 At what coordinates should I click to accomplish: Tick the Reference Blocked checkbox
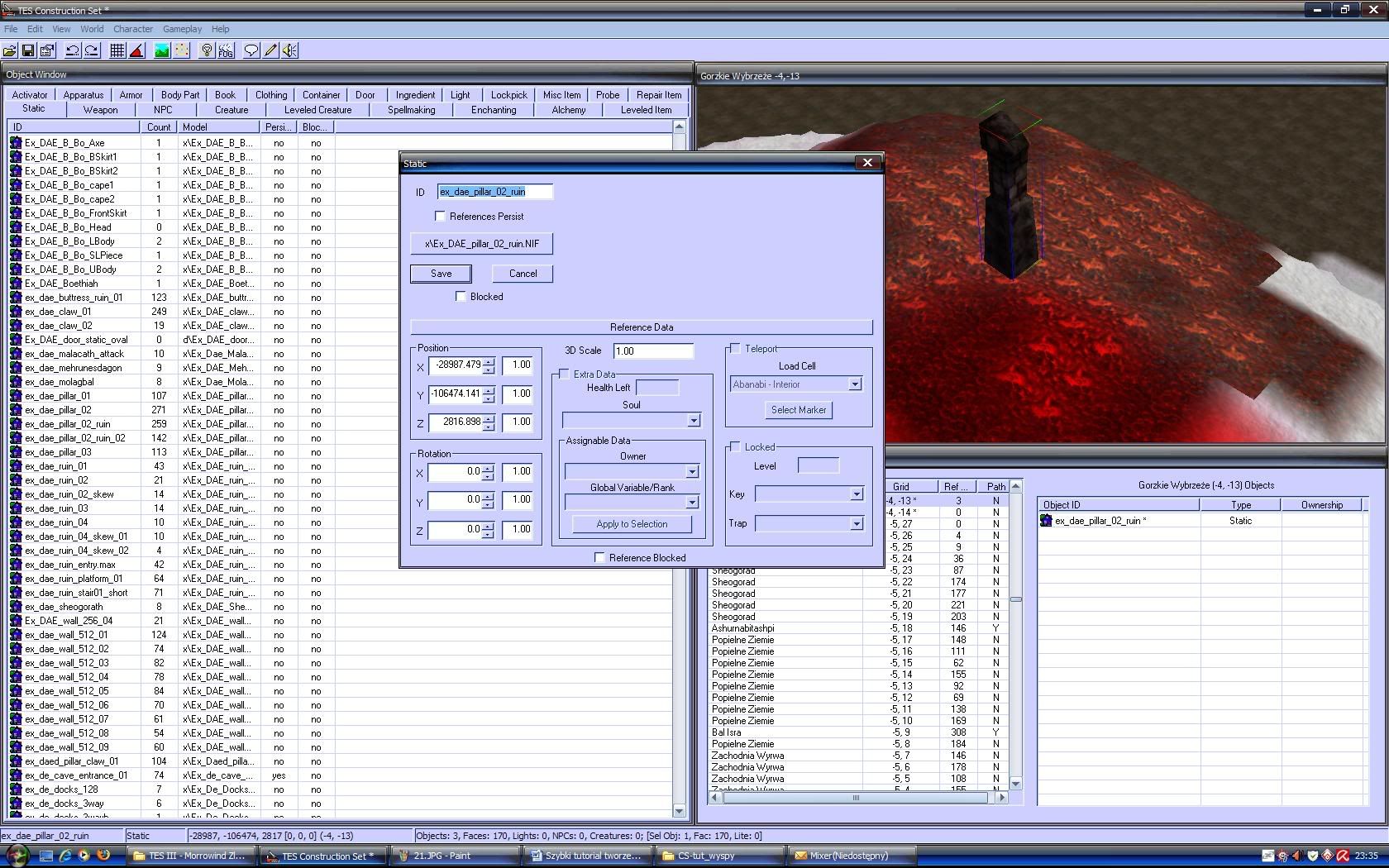point(600,557)
